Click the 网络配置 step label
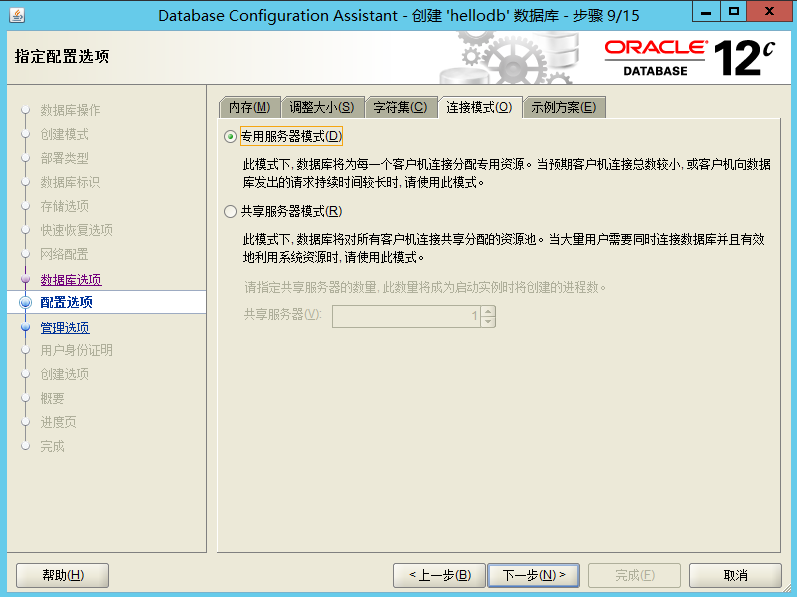Screen dimensions: 797x597 click(65, 254)
